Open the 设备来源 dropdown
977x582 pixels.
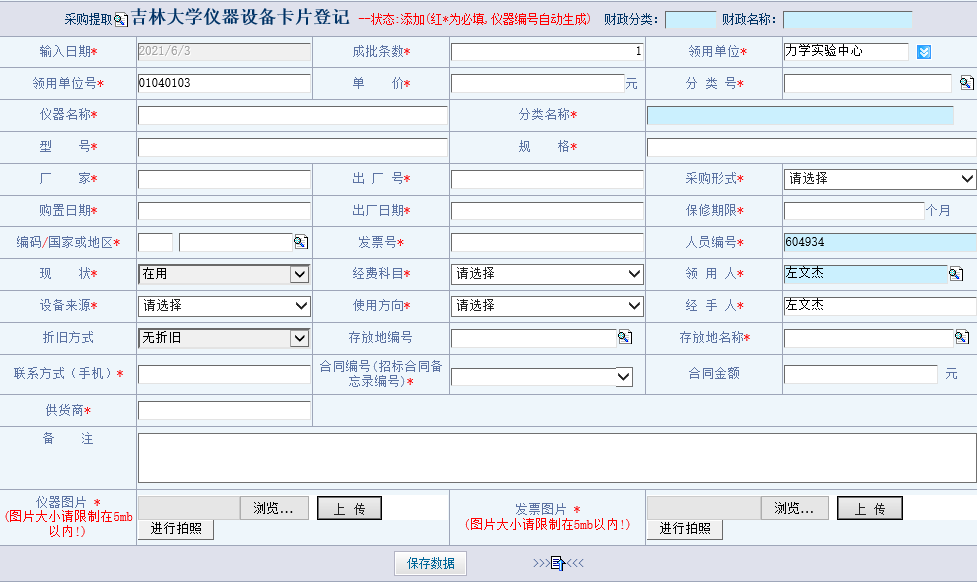224,306
